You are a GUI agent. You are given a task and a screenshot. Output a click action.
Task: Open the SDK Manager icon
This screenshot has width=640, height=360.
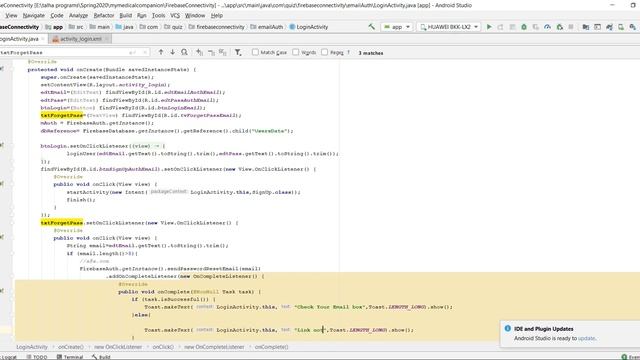[633, 27]
